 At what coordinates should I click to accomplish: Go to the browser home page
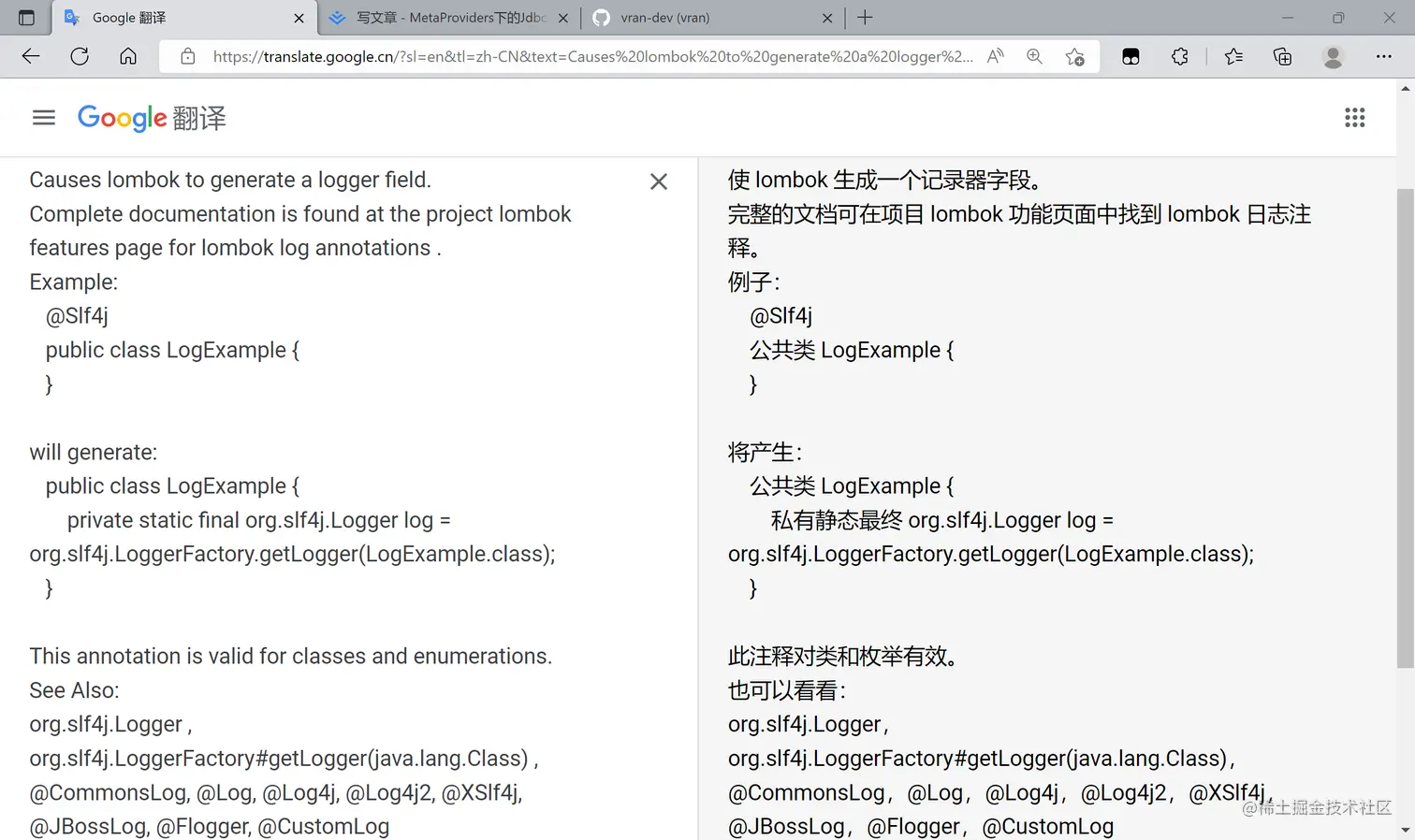tap(128, 56)
